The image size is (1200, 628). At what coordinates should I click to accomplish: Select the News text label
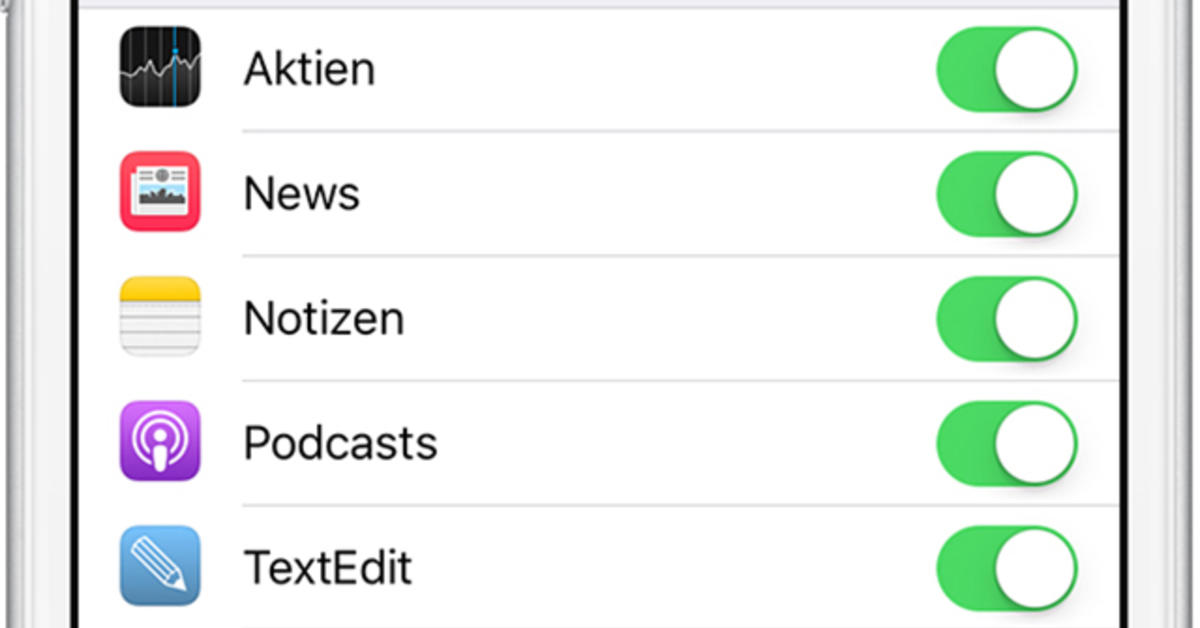point(302,194)
